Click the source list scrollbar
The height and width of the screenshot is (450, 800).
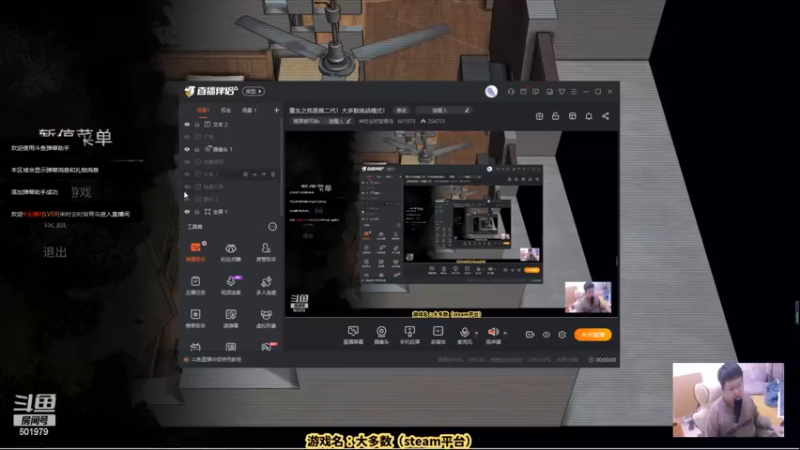(x=282, y=168)
